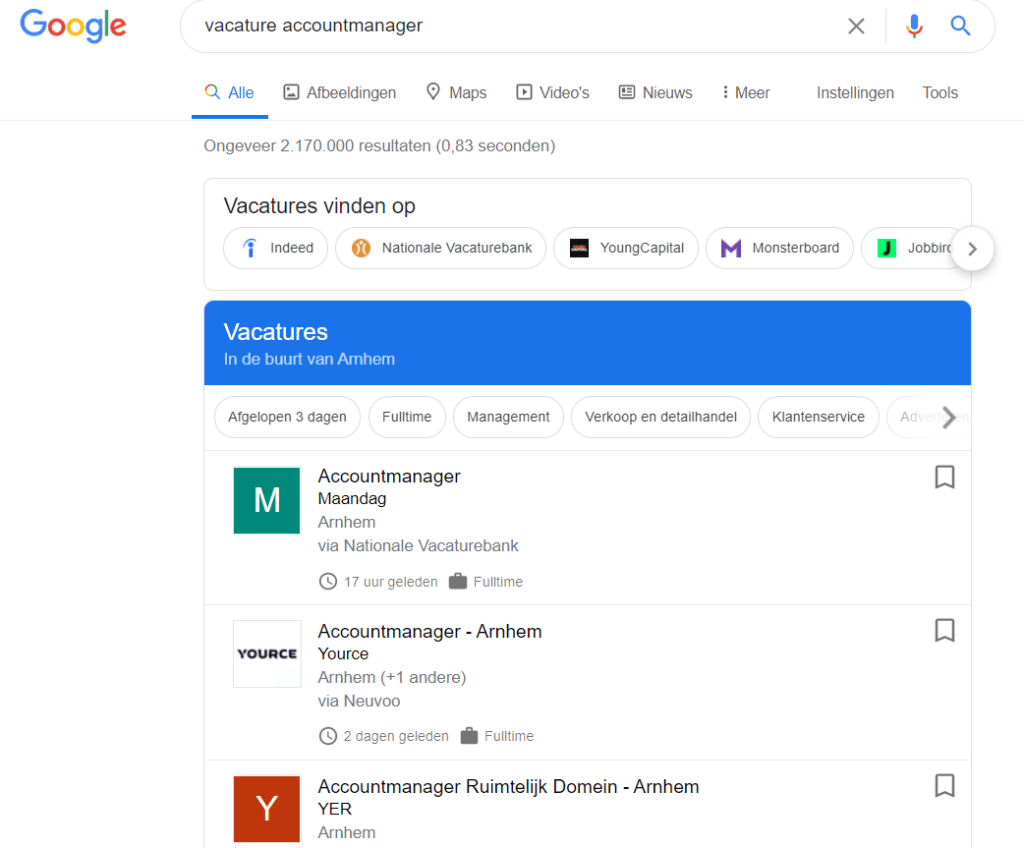Image resolution: width=1024 pixels, height=848 pixels.
Task: Click the blue search magnifier icon
Action: click(x=960, y=26)
